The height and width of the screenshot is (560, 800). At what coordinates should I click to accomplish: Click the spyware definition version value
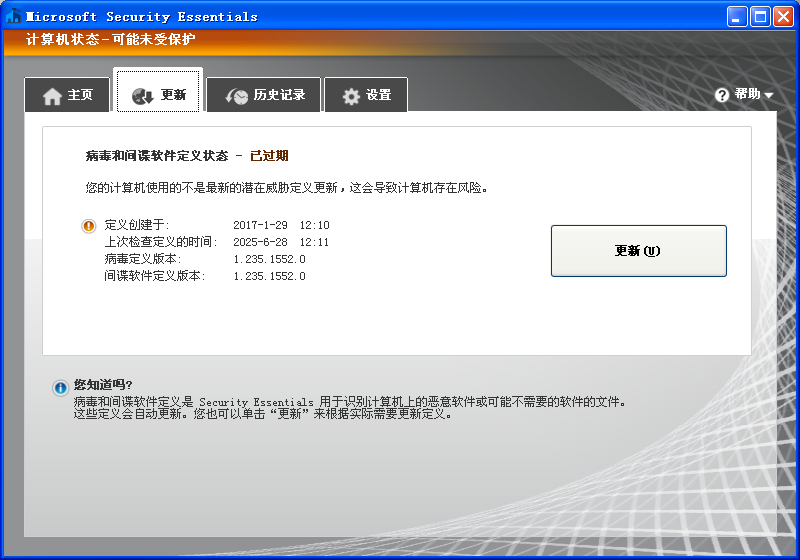click(269, 276)
